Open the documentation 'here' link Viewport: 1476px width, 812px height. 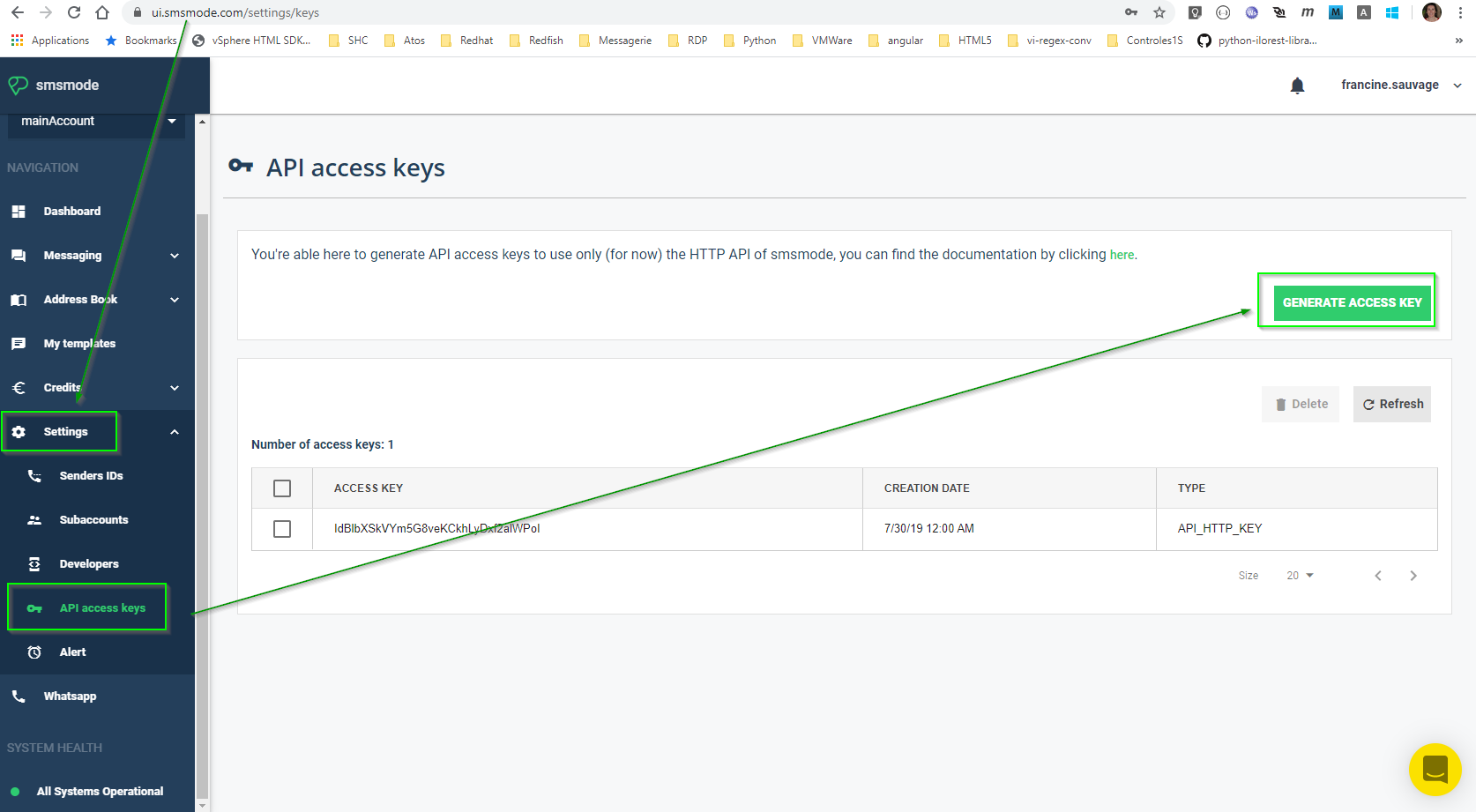pos(1122,255)
